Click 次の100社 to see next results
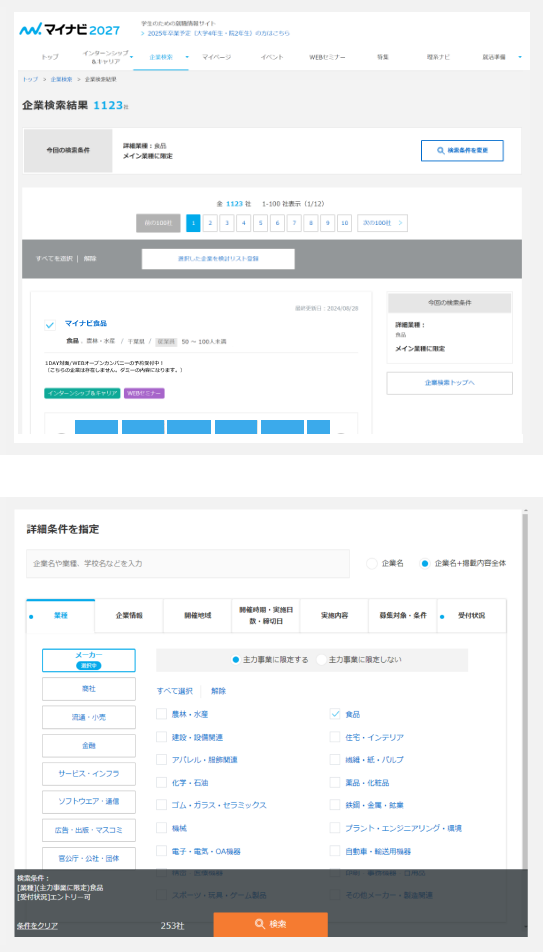 click(382, 223)
